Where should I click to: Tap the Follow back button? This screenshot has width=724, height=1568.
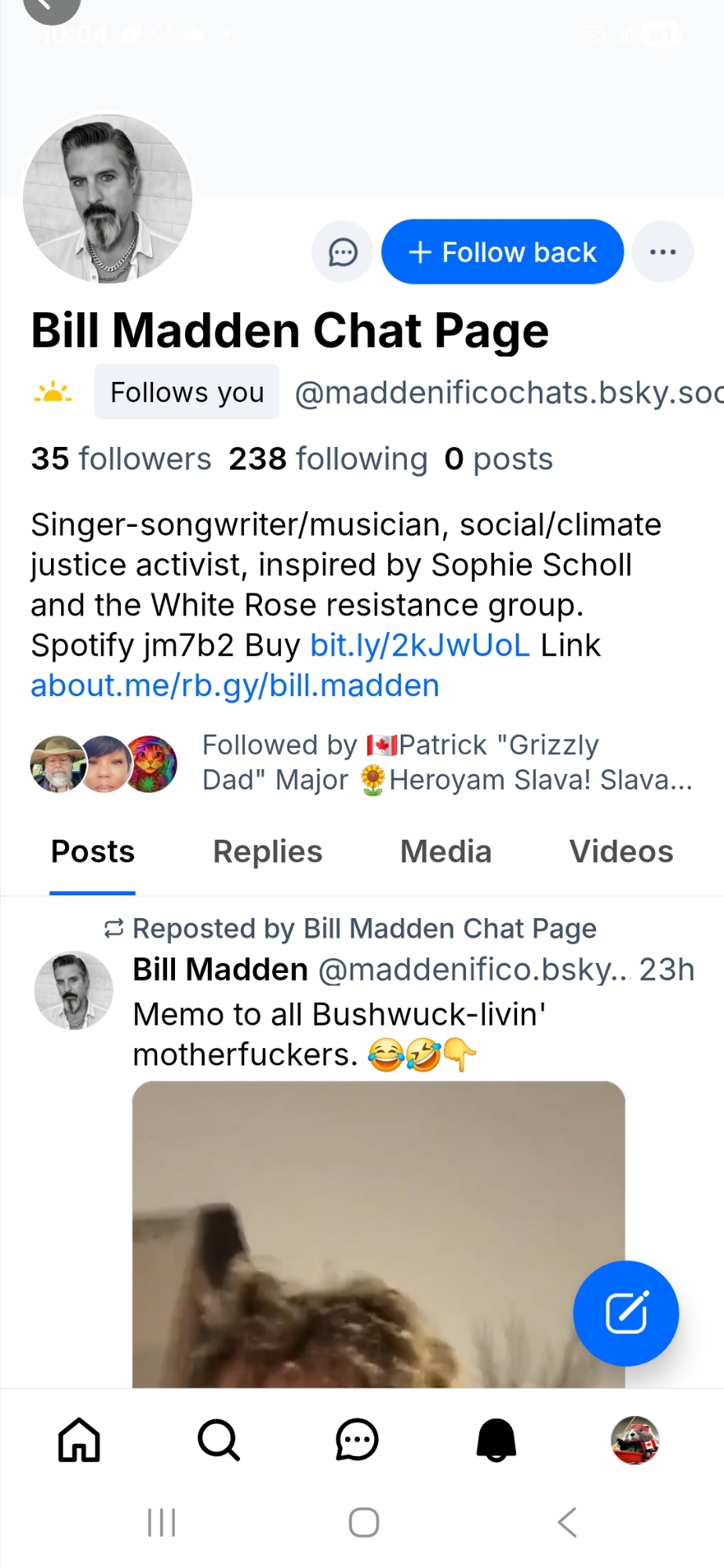click(502, 252)
